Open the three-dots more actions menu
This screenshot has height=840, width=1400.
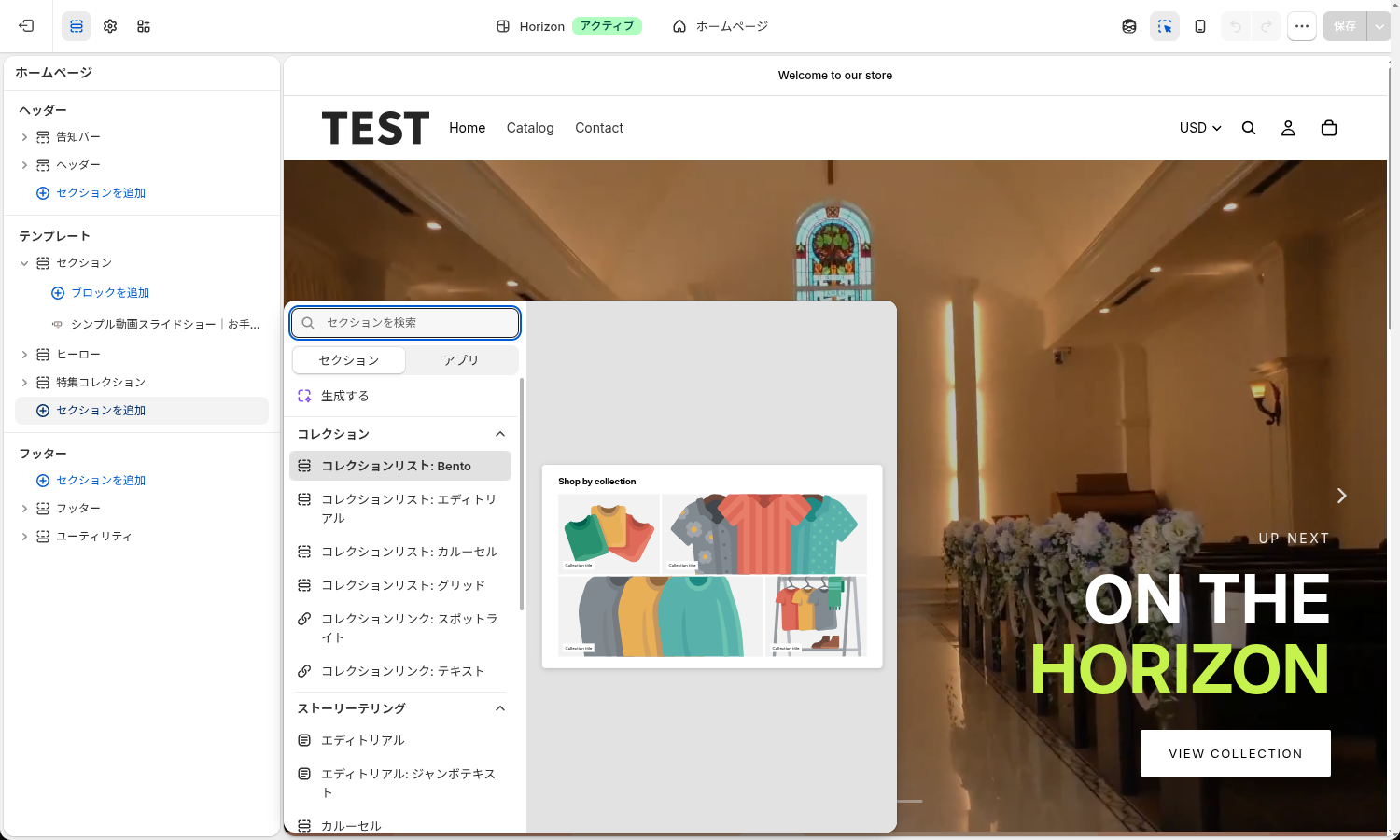pos(1302,26)
